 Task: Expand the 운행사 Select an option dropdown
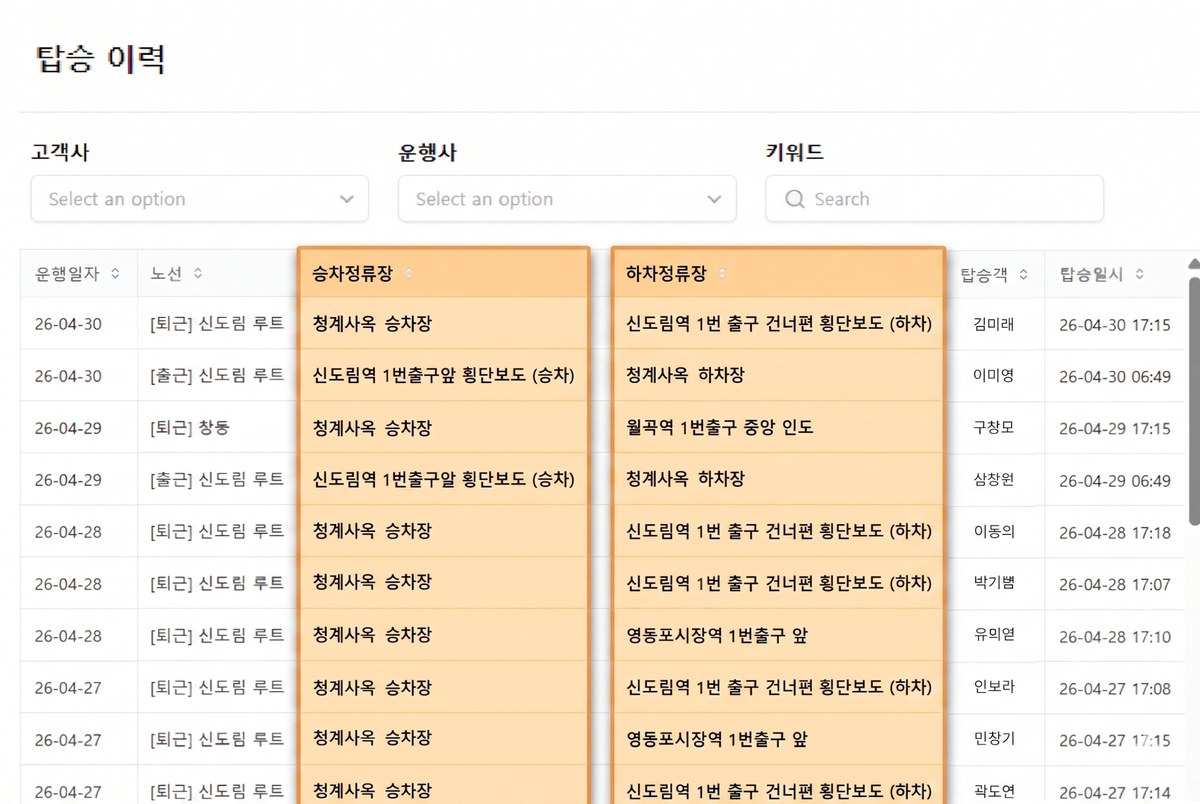pyautogui.click(x=567, y=199)
